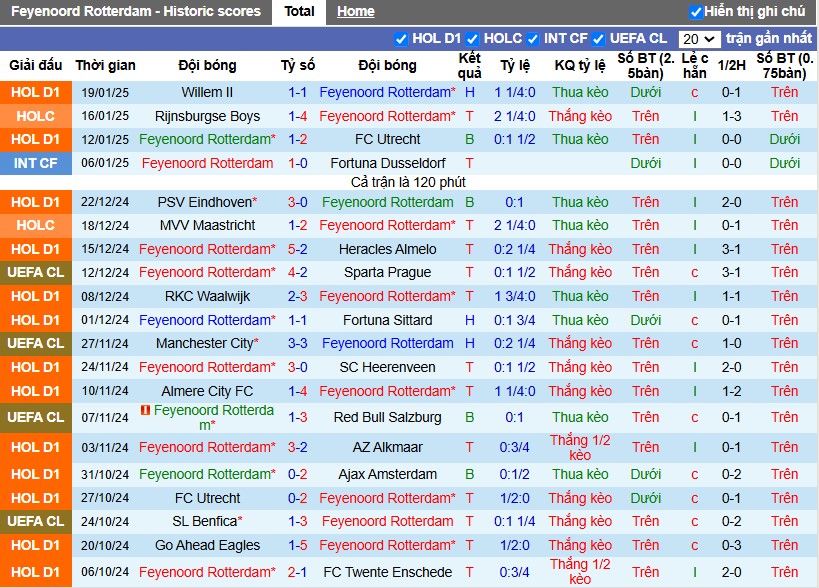Screen dimensions: 819x588
Task: Open the Fortuna Dusseldorf team link
Action: pyautogui.click(x=388, y=163)
